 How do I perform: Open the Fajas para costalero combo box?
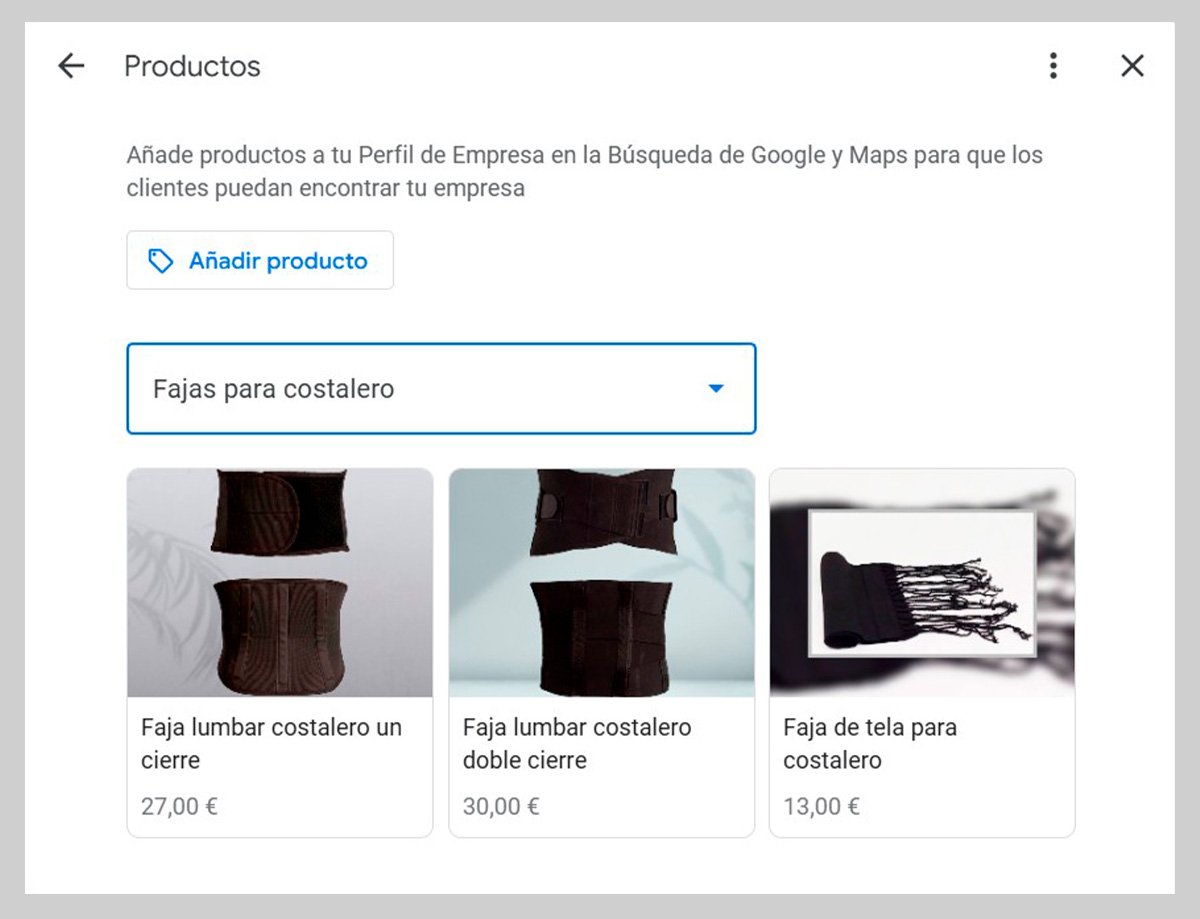click(441, 389)
